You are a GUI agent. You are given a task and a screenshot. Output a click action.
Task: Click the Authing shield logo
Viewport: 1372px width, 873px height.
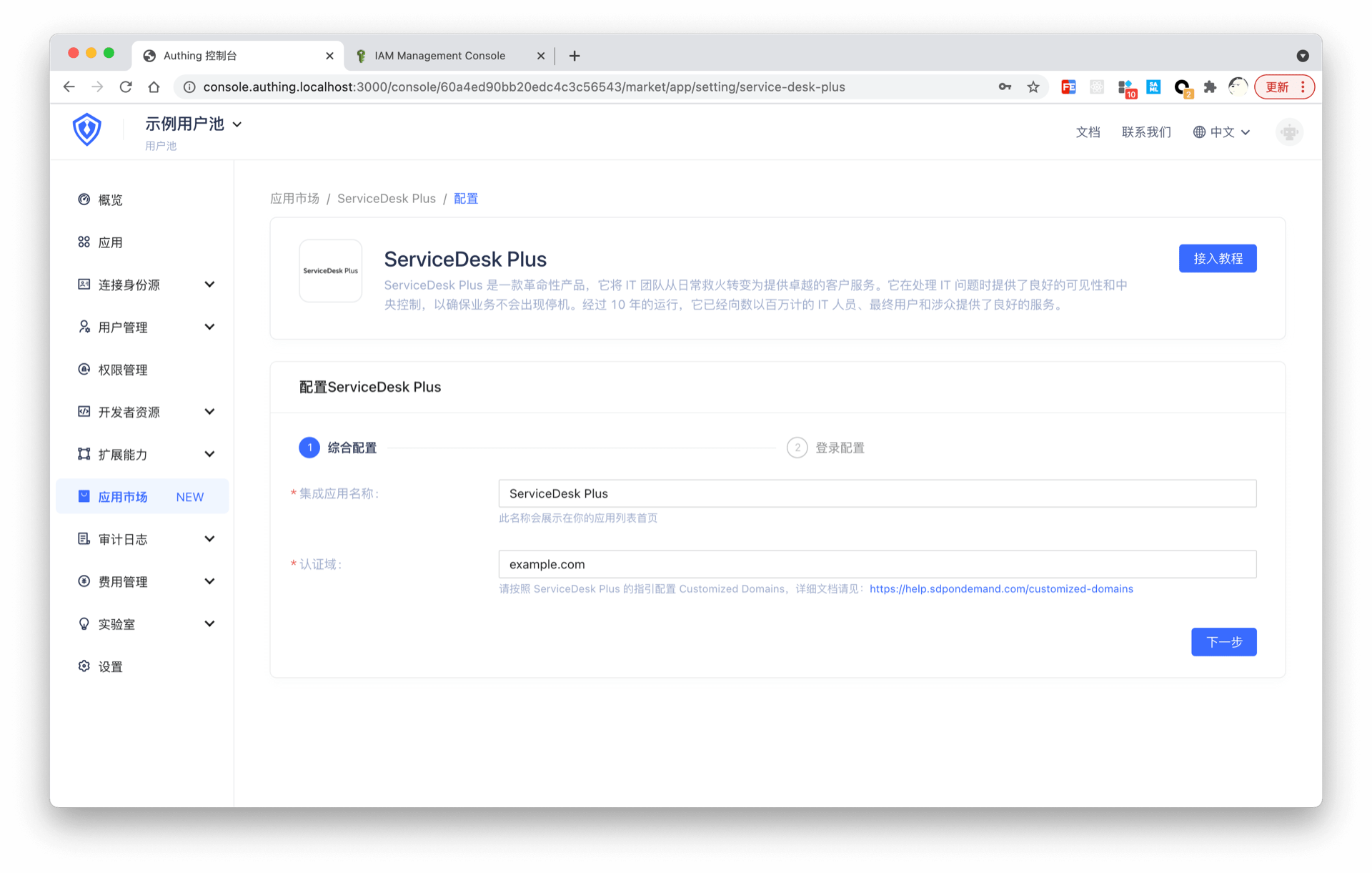coord(86,129)
